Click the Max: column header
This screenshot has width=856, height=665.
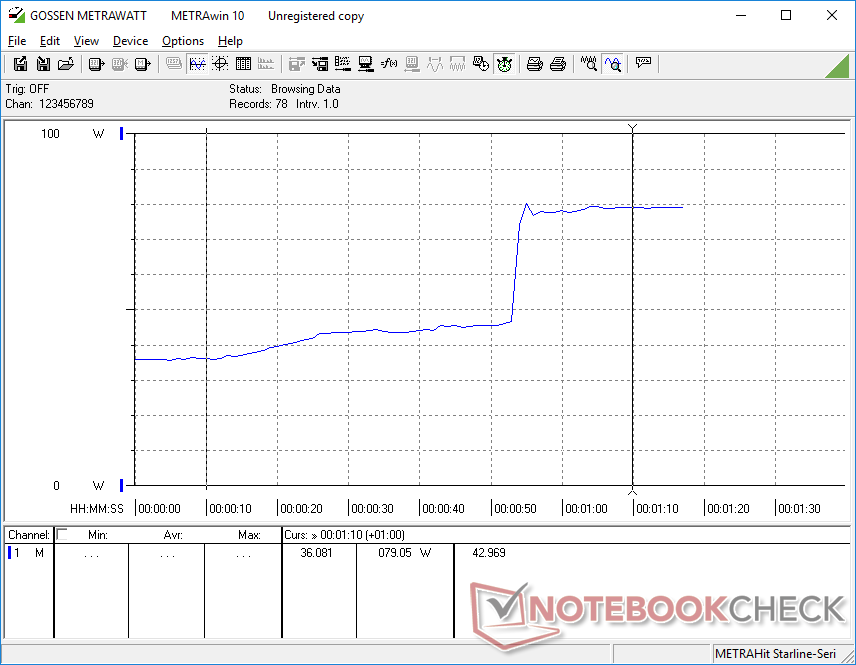(x=249, y=535)
